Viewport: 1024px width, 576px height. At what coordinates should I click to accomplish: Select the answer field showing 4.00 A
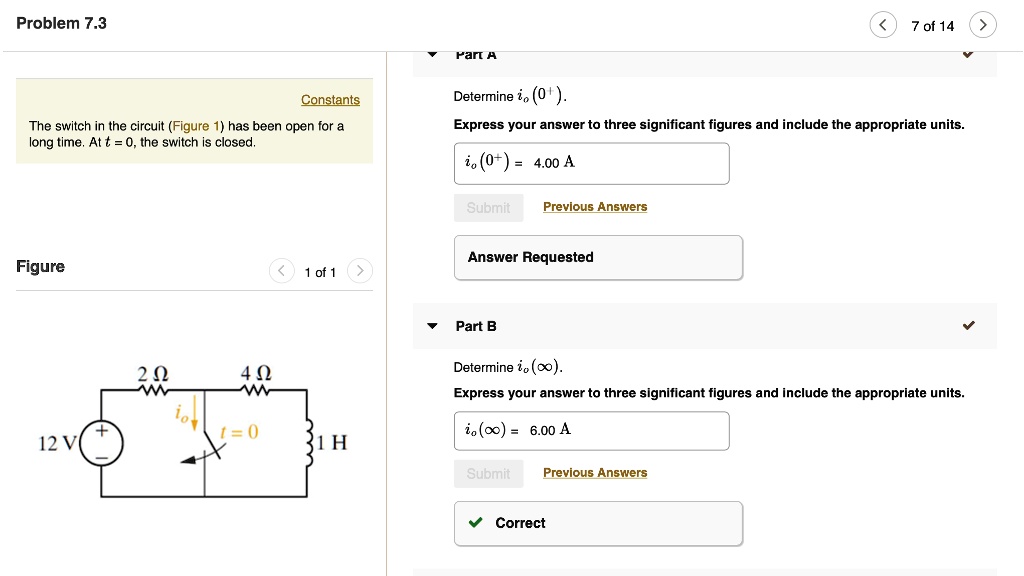[591, 163]
